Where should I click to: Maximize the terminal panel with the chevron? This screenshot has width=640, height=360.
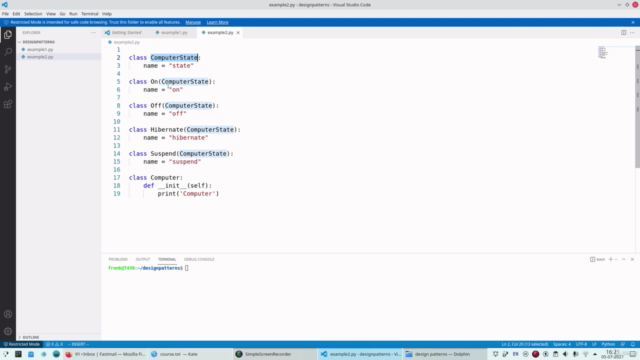tap(624, 259)
